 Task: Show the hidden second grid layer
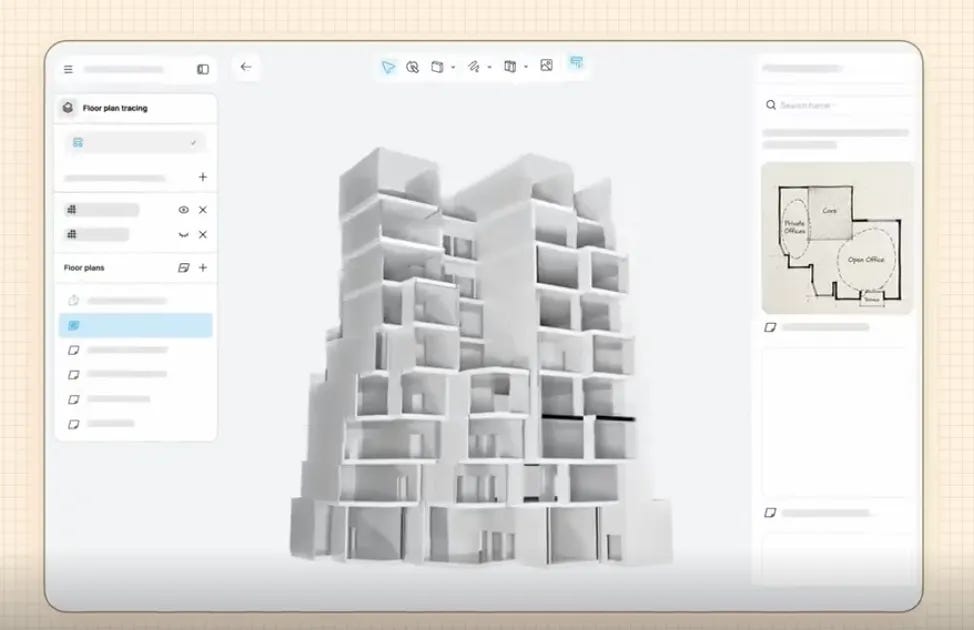coord(183,235)
